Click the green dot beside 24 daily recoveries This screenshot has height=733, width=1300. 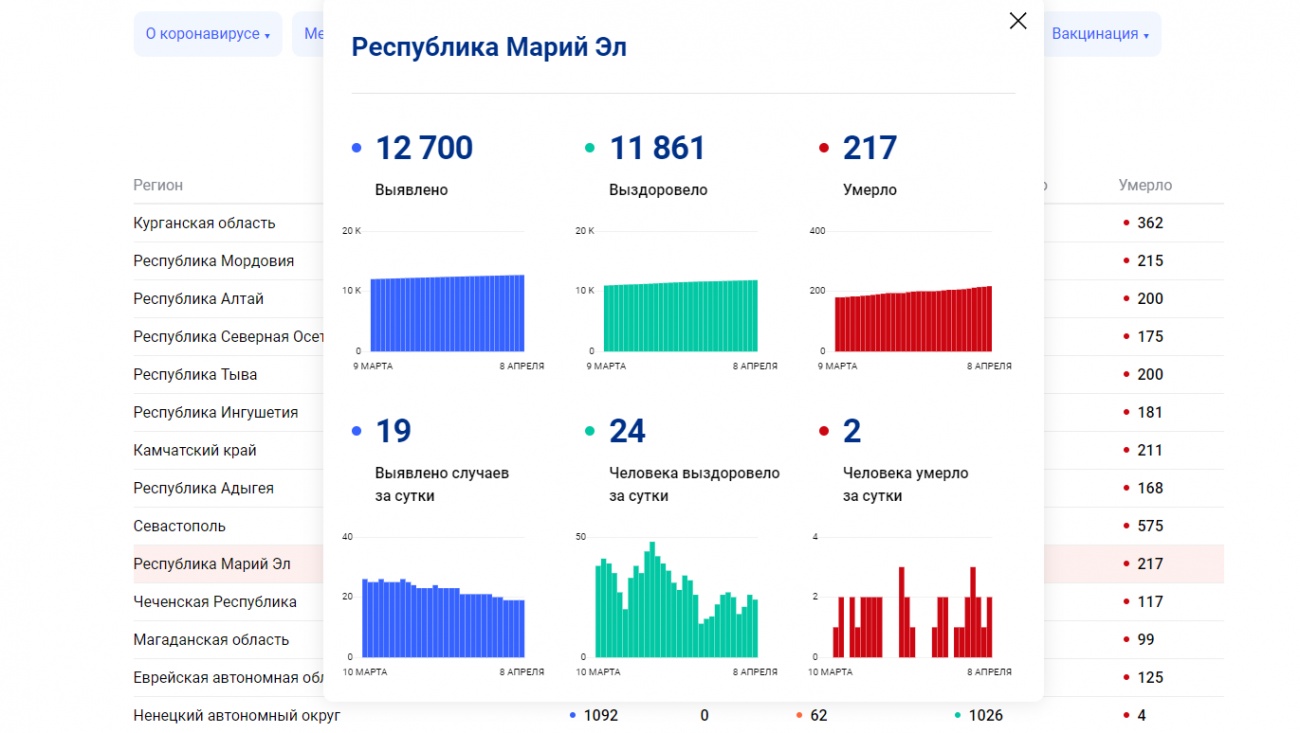click(590, 432)
